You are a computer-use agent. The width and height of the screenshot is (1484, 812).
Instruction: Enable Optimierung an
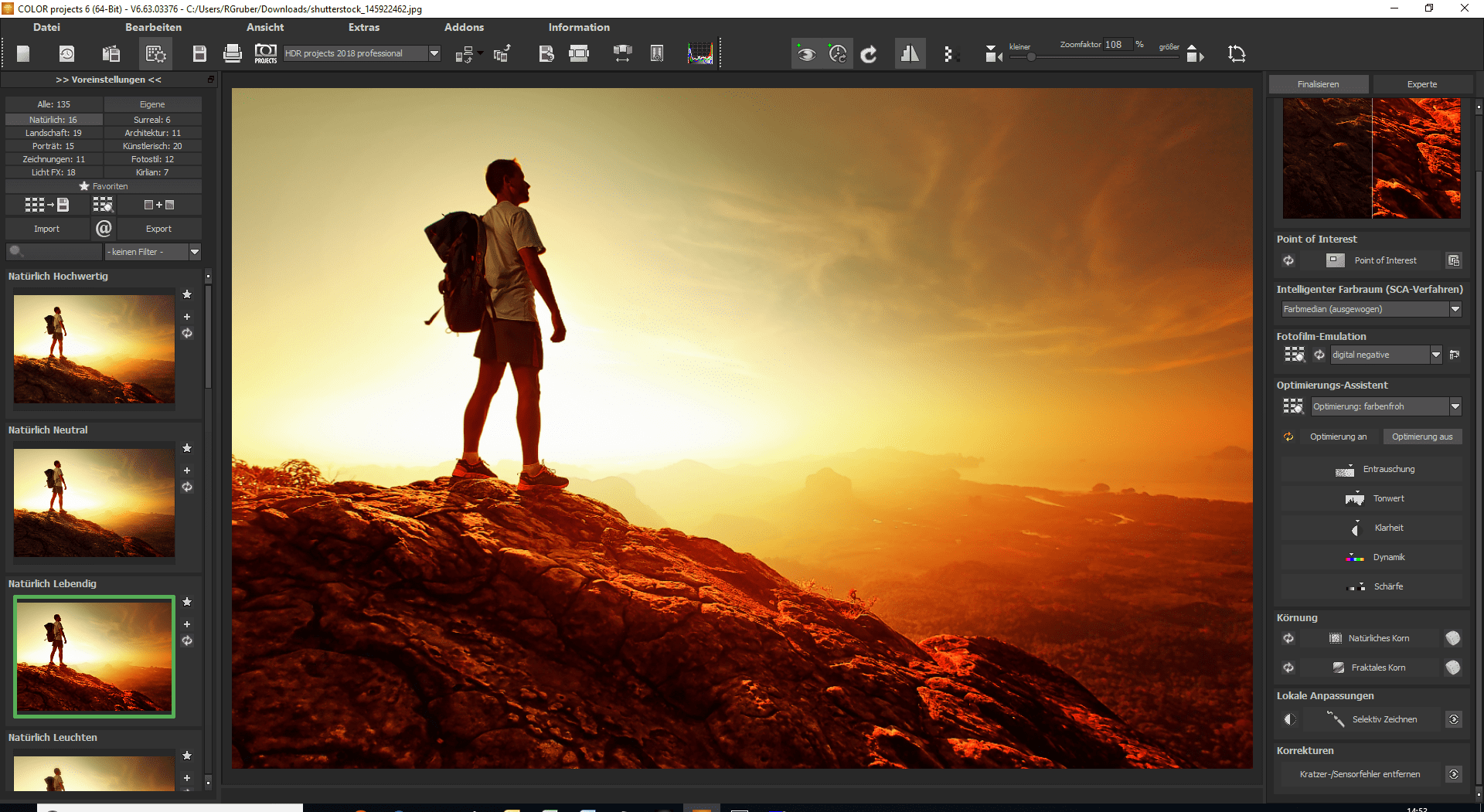coord(1338,437)
